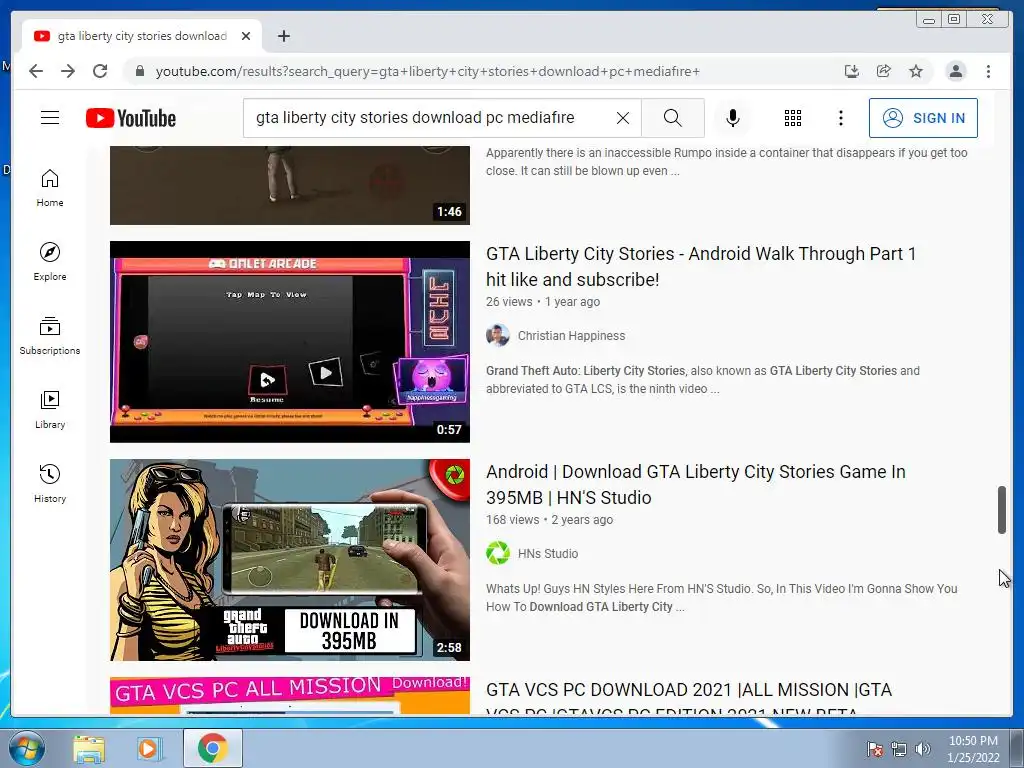Click the Action Center flag tray icon

[x=875, y=749]
